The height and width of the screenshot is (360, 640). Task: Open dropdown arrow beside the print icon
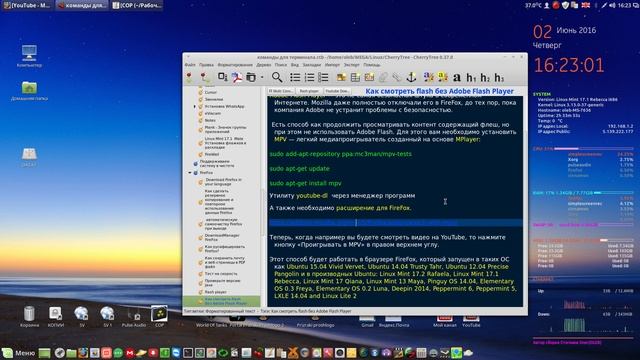click(262, 77)
